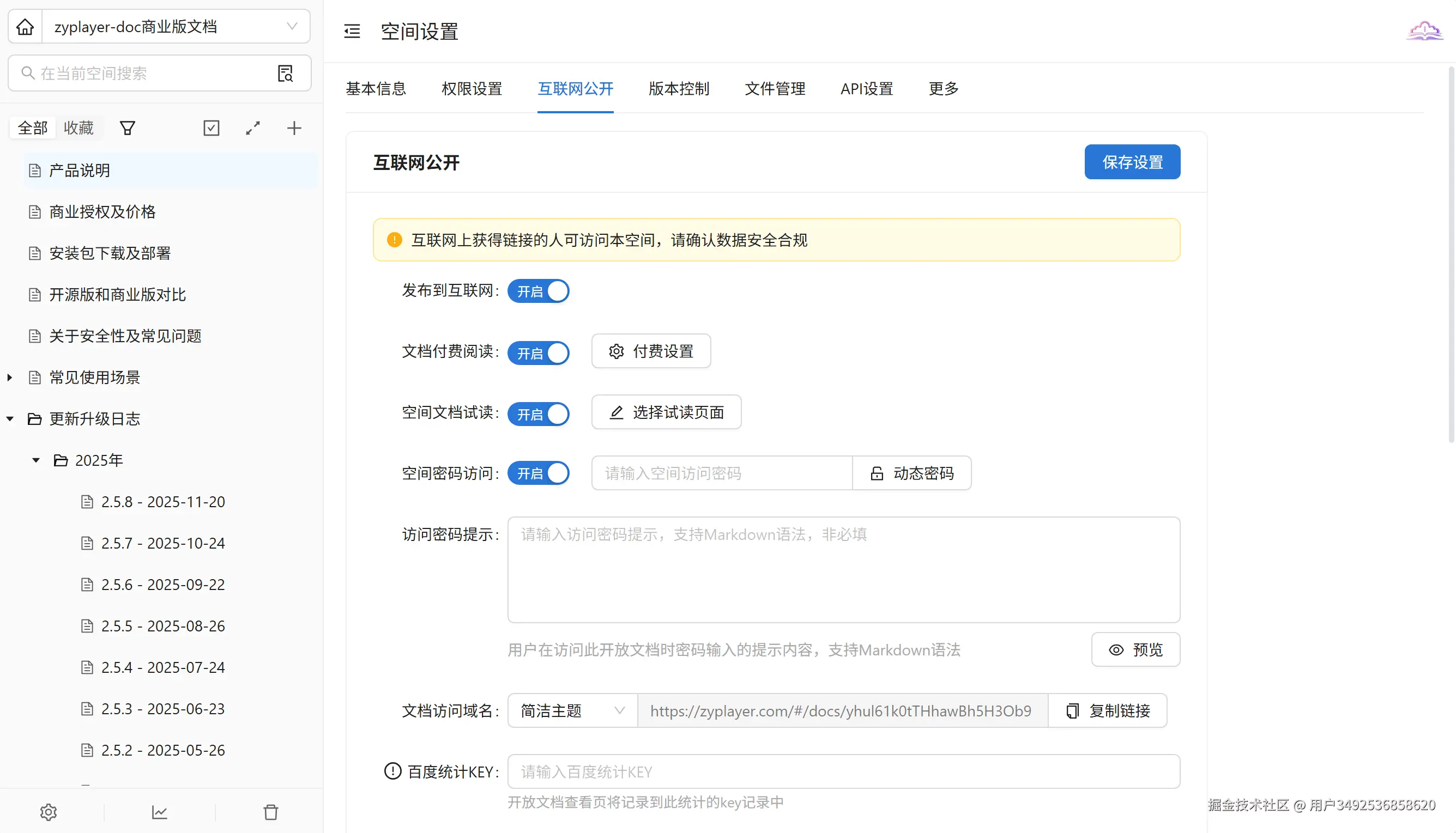Click the multi-select checkbox icon in sidebar toolbar

point(211,128)
